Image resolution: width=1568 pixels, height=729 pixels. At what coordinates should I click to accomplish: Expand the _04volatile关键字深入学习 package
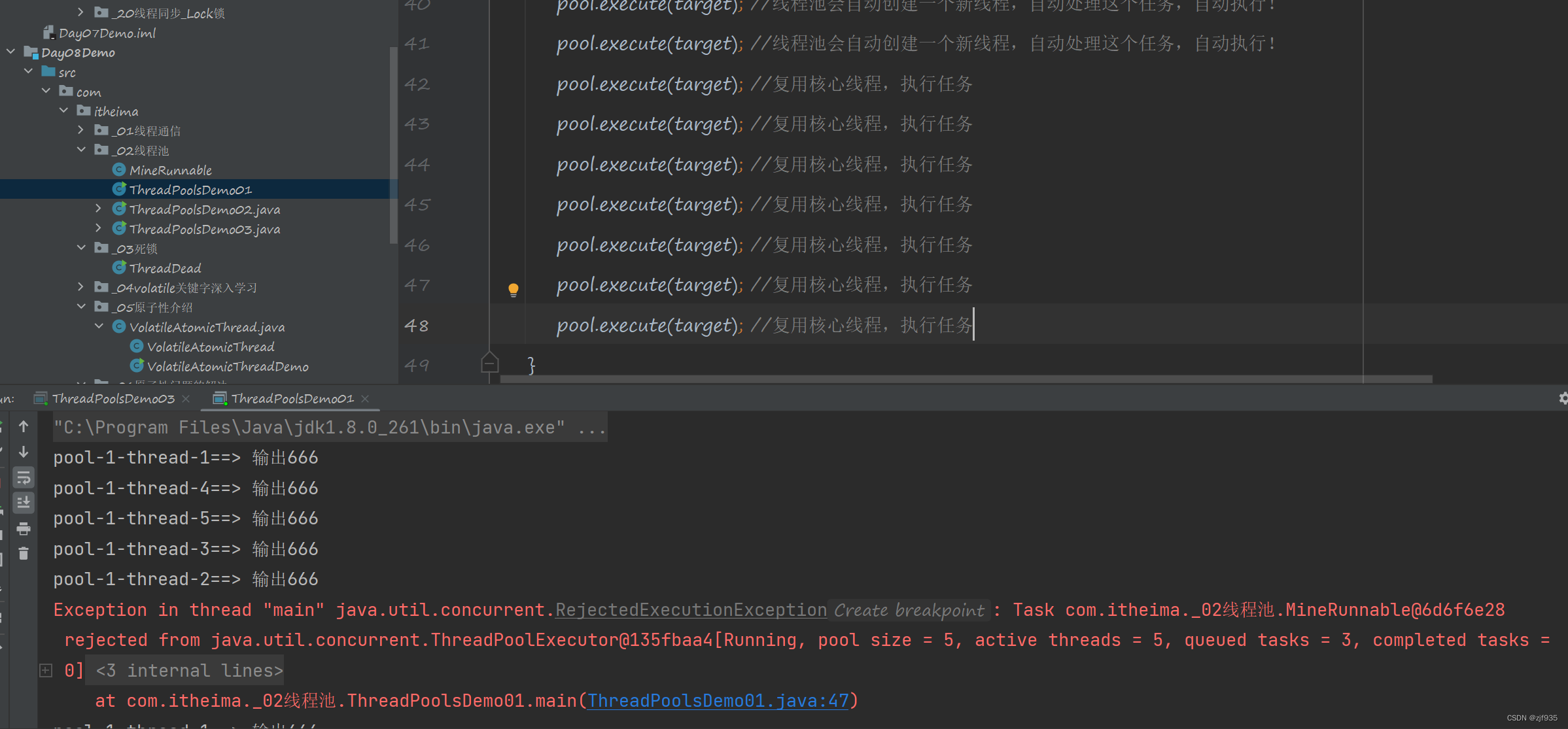point(81,286)
